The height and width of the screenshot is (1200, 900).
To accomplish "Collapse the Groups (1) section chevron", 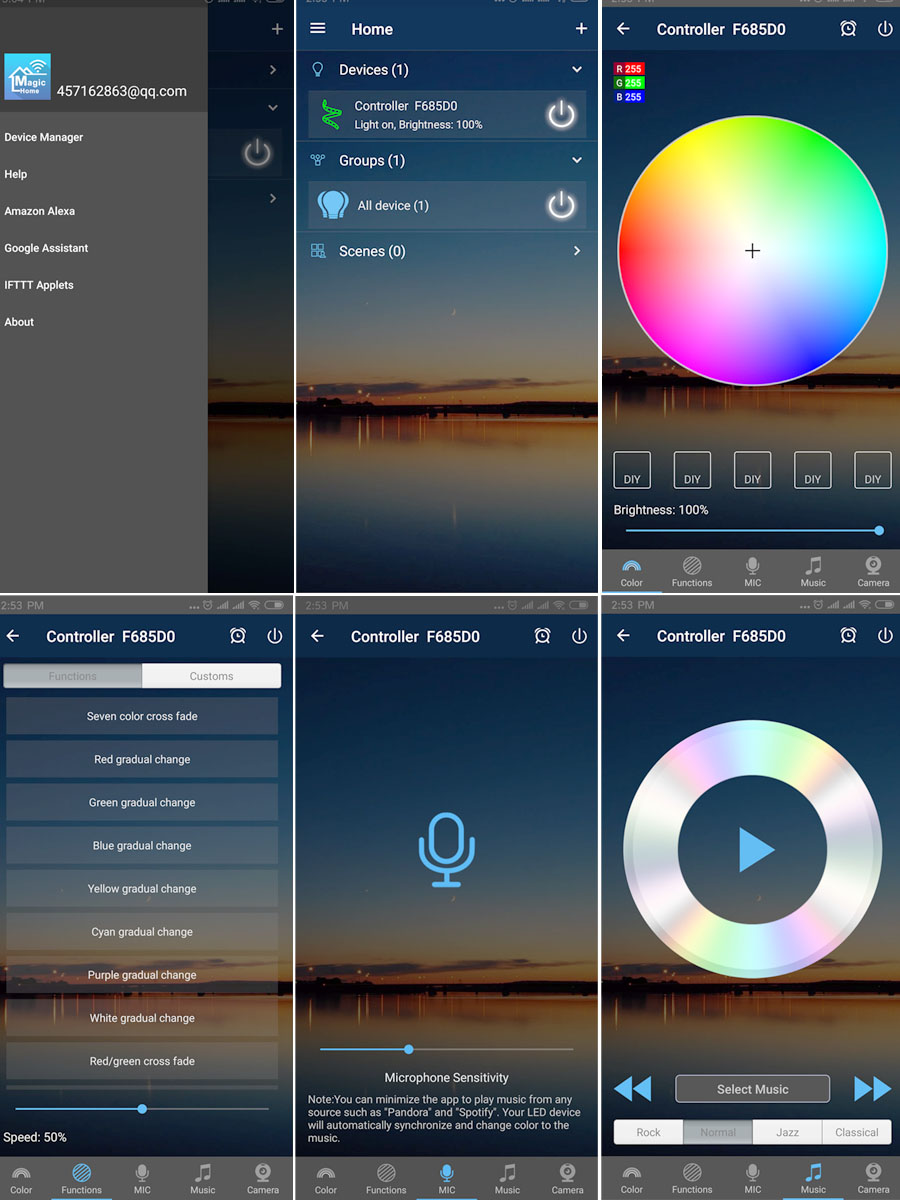I will point(577,160).
